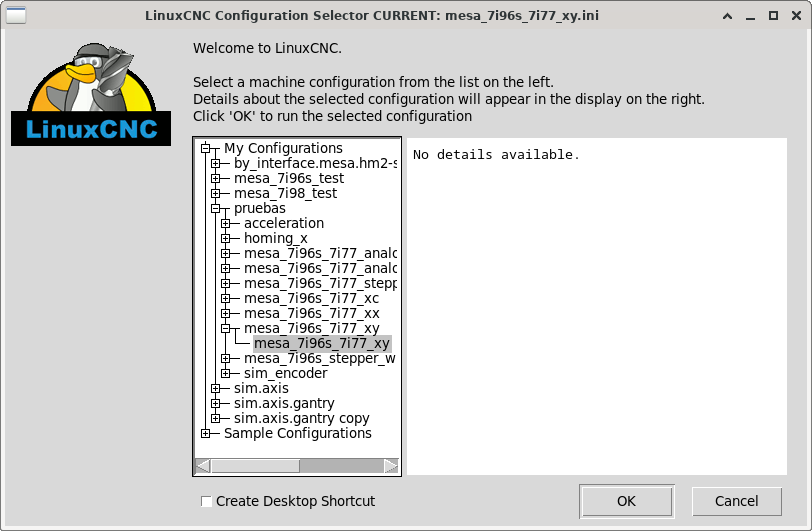Expand the sim.axis.gantry copy node
The width and height of the screenshot is (812, 531).
(215, 419)
